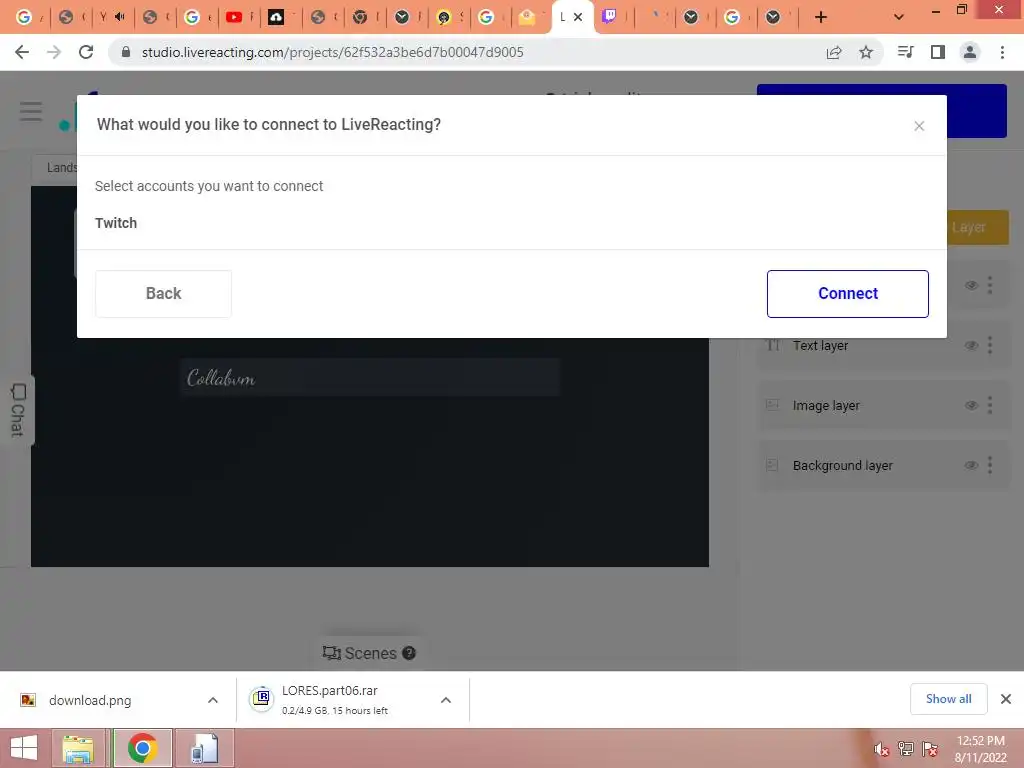Open the hamburger menu in LiveReacting

click(x=31, y=111)
